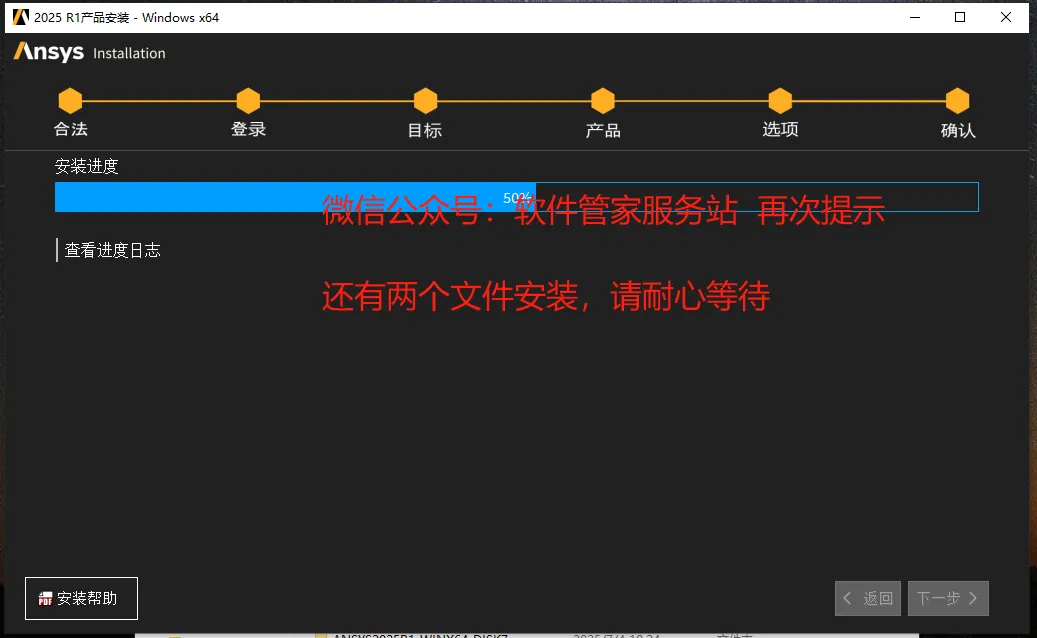Click the 选项 step hexagon

[x=780, y=100]
